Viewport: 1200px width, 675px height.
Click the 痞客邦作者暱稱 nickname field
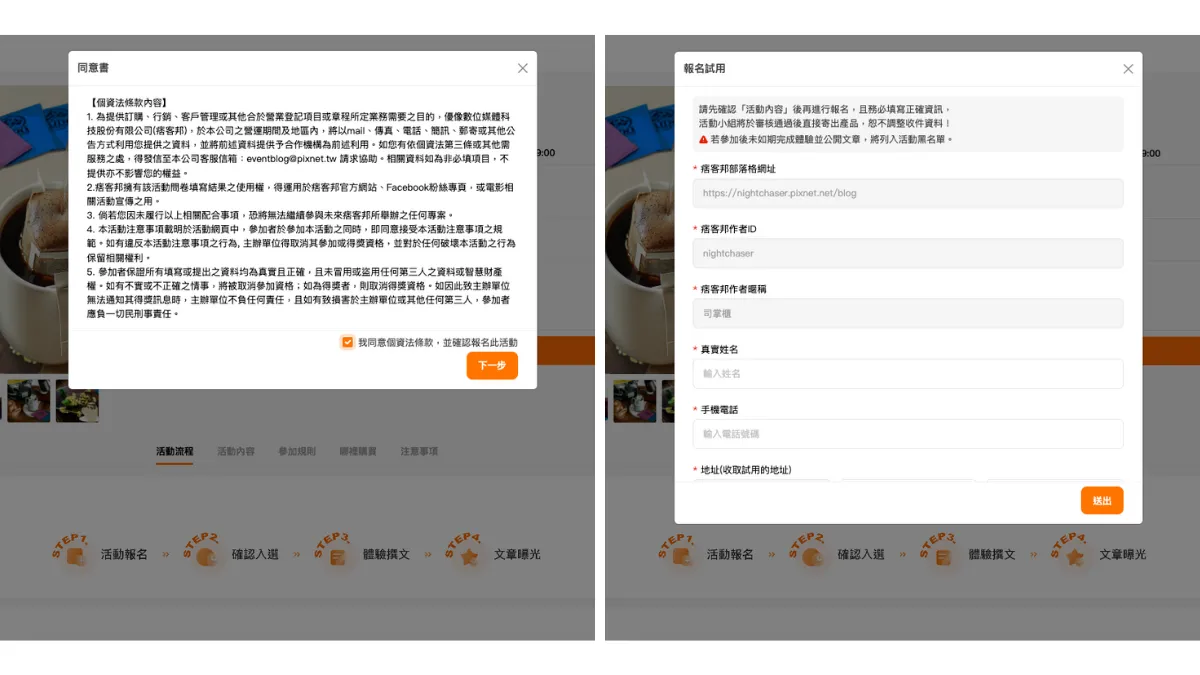point(908,313)
